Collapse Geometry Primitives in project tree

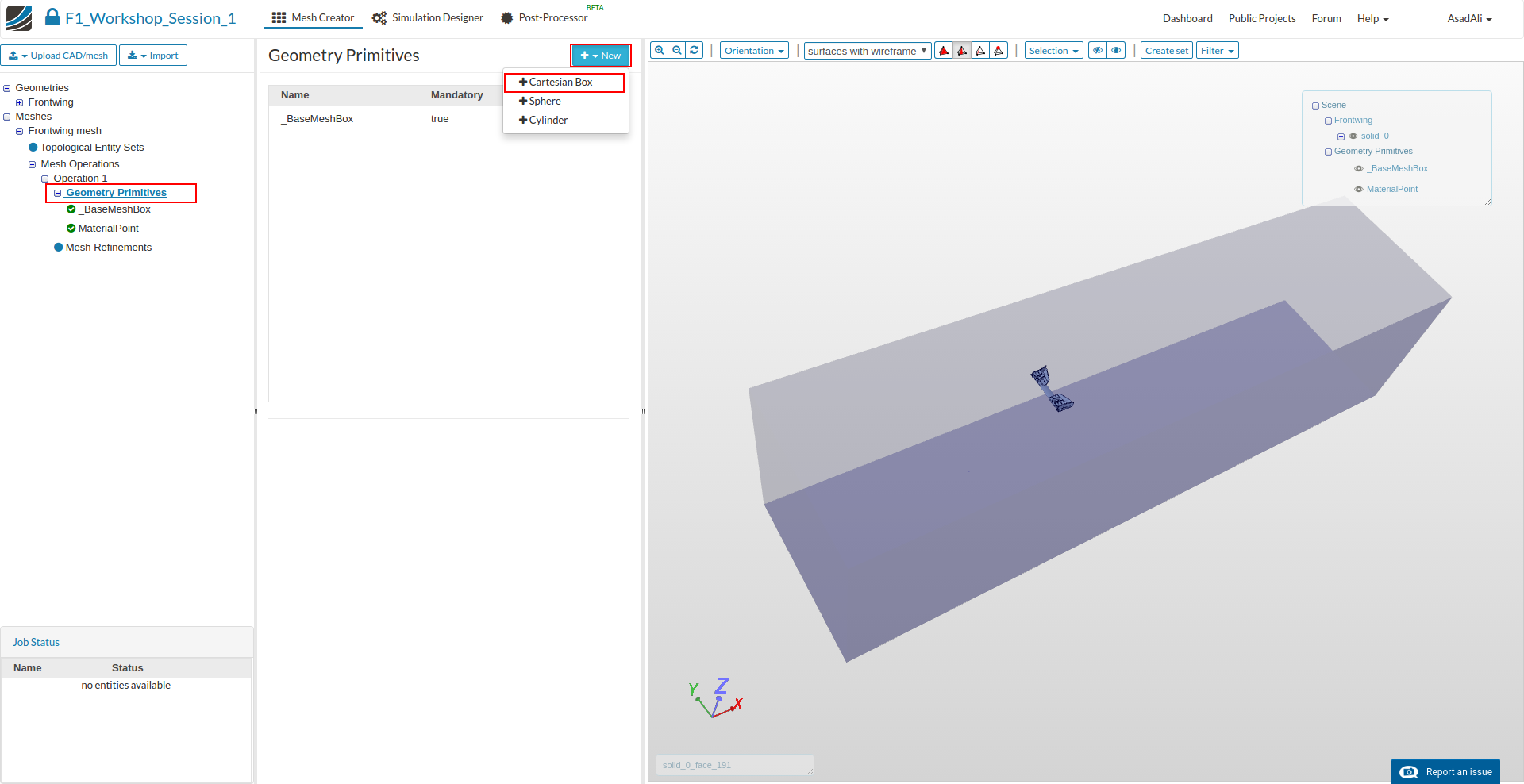point(58,193)
